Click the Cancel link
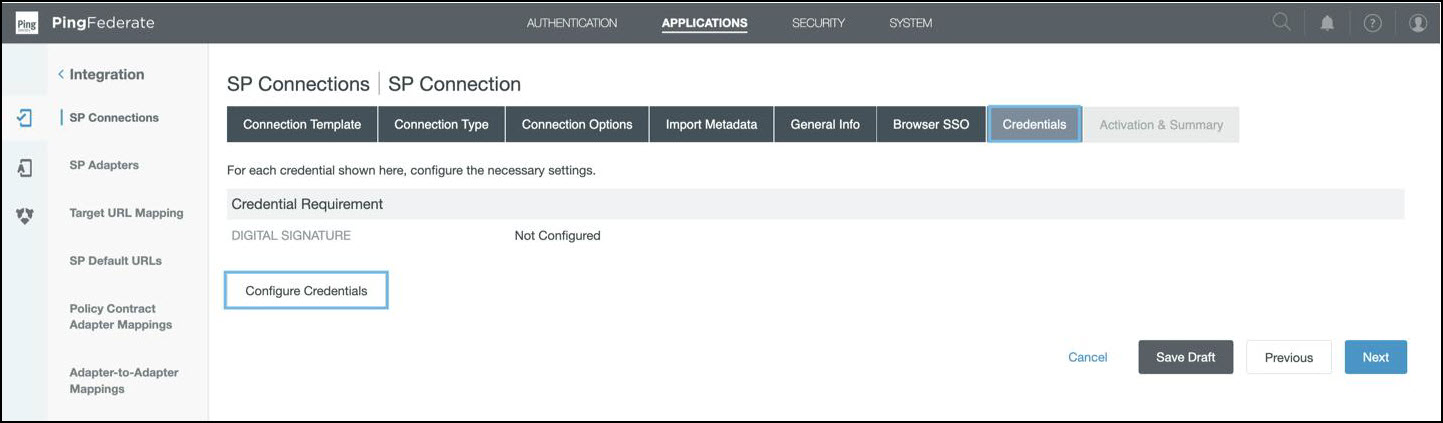Image resolution: width=1443 pixels, height=423 pixels. (1087, 357)
